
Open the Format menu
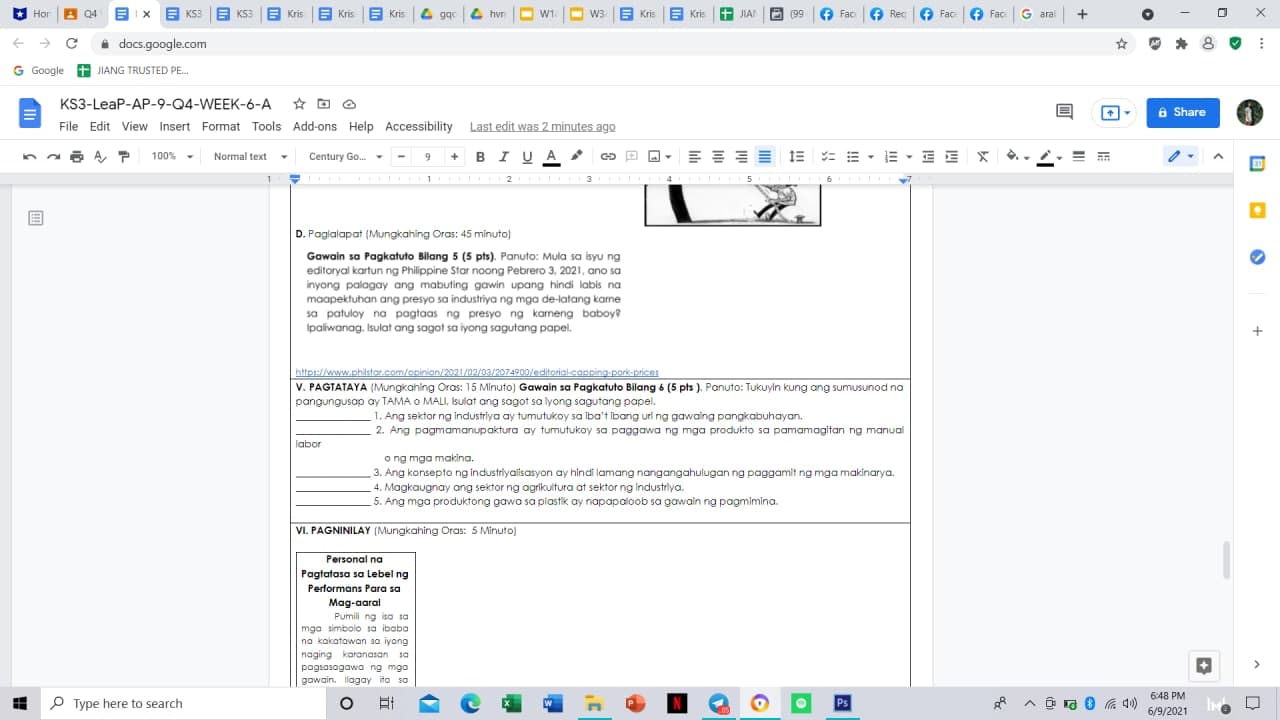[221, 127]
